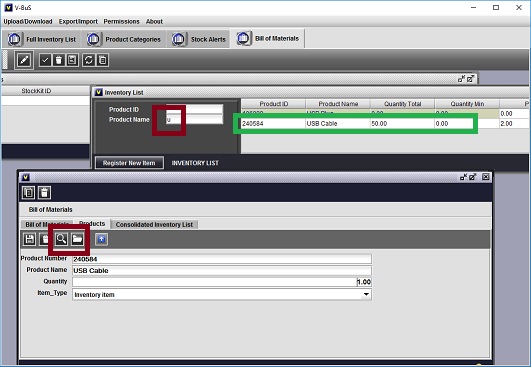The width and height of the screenshot is (531, 367).
Task: Click the Register New Item button
Action: point(129,163)
